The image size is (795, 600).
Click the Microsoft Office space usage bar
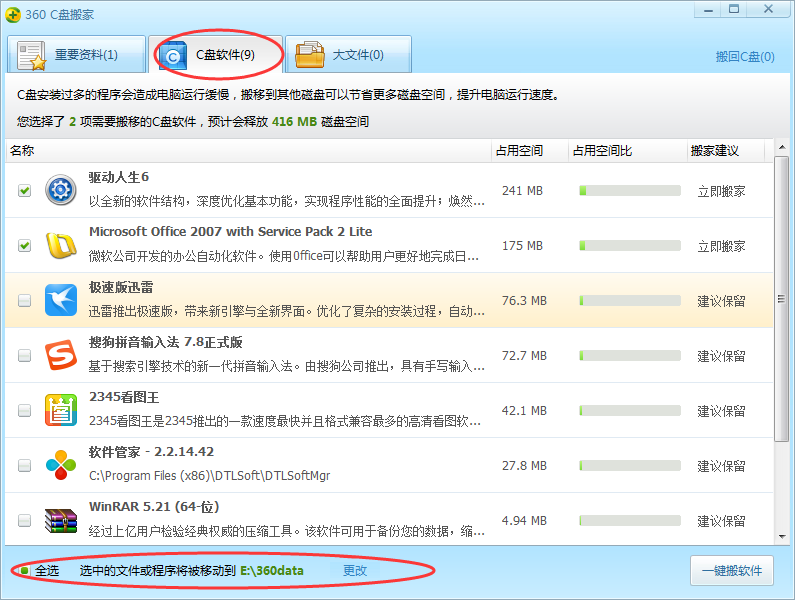pyautogui.click(x=630, y=245)
